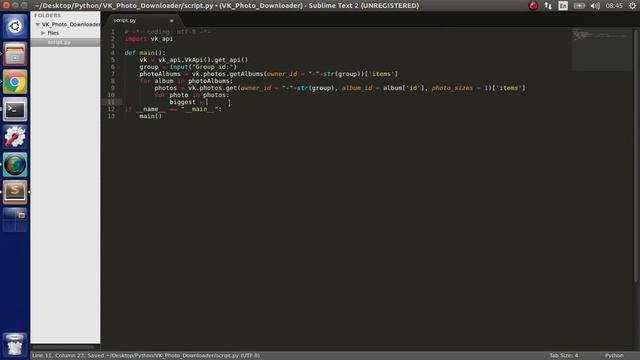Open the session gear menu

632,6
